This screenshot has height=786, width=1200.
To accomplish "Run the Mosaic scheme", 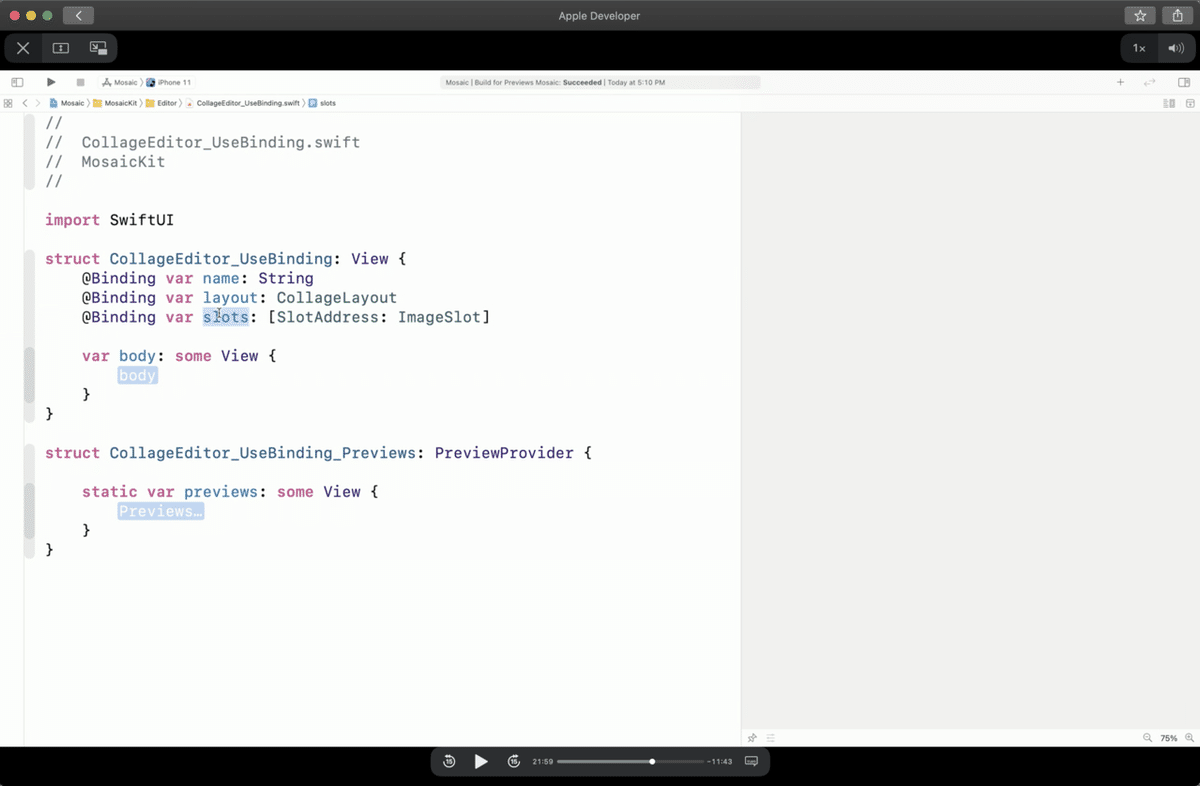I will (51, 82).
